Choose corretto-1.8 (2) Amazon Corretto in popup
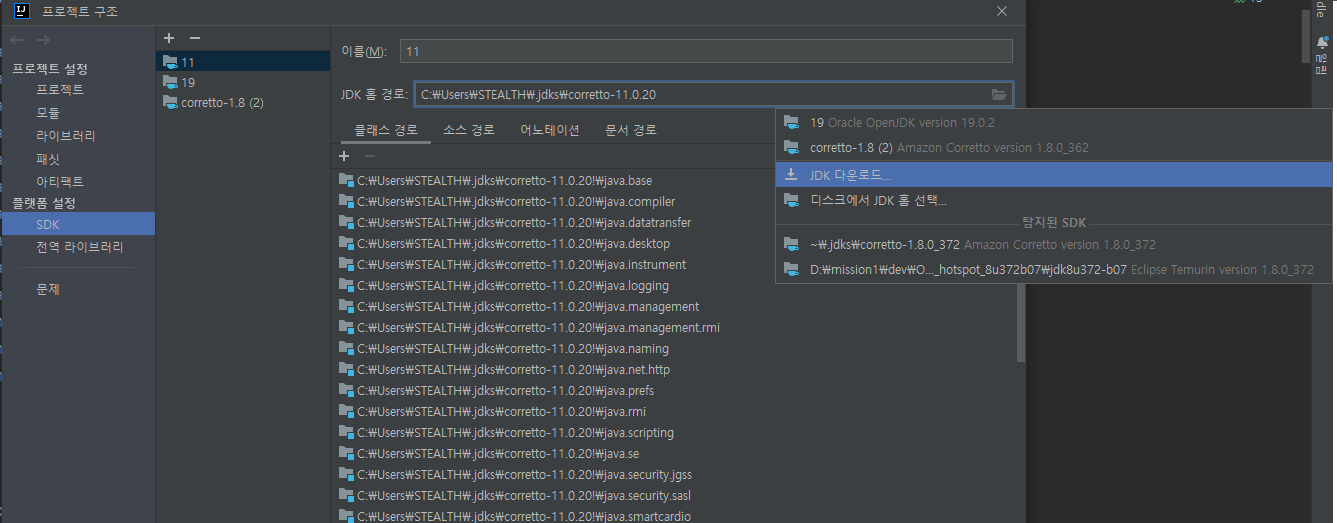The width and height of the screenshot is (1337, 523). point(1054,147)
